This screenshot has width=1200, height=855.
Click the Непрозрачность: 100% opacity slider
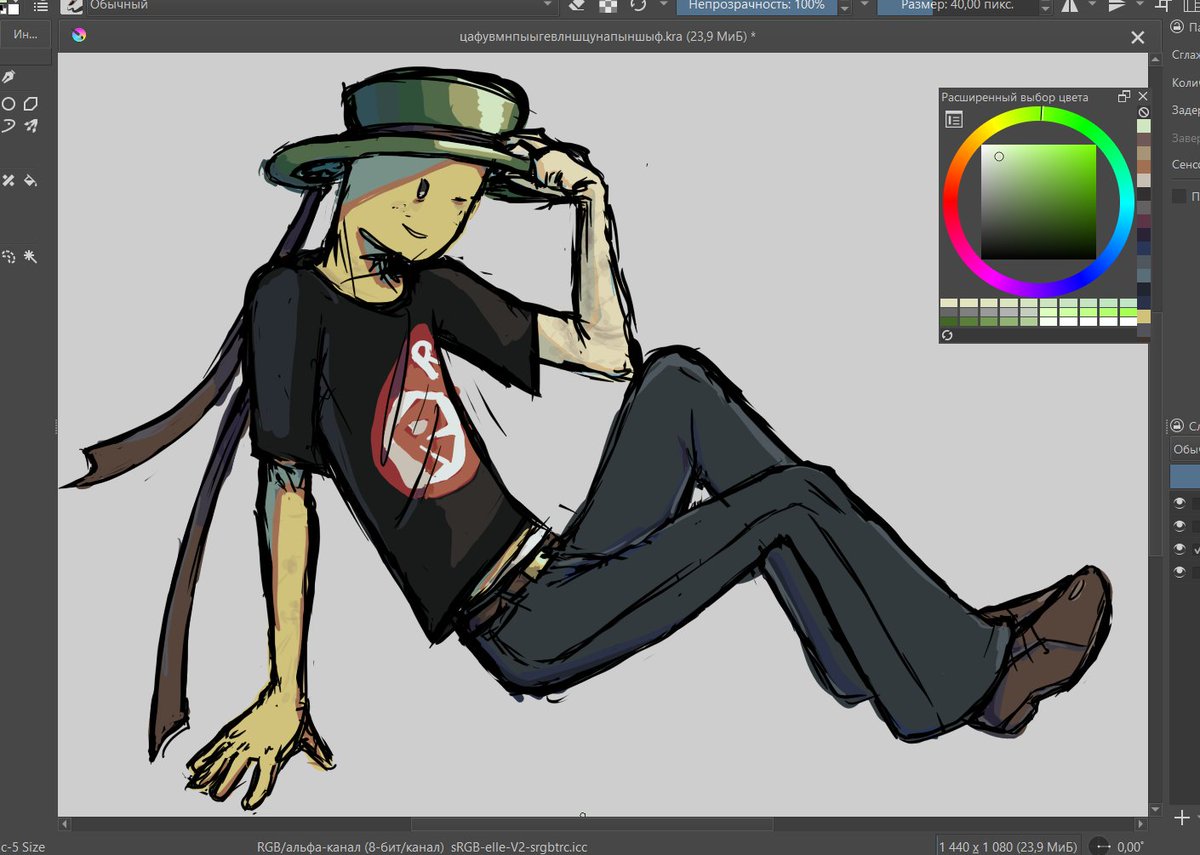click(757, 6)
